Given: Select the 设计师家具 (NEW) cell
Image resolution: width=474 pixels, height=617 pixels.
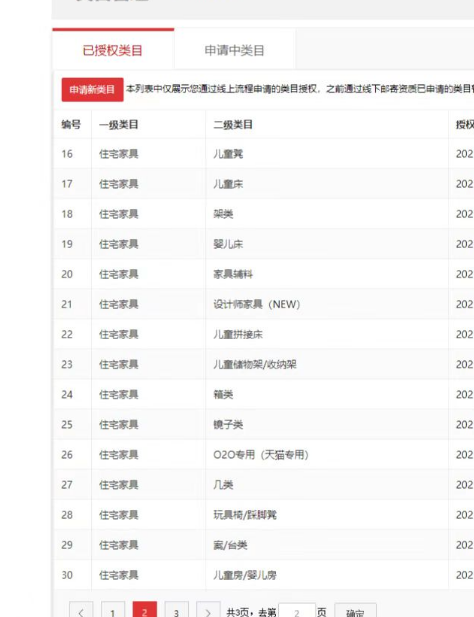Looking at the screenshot, I should point(257,304).
